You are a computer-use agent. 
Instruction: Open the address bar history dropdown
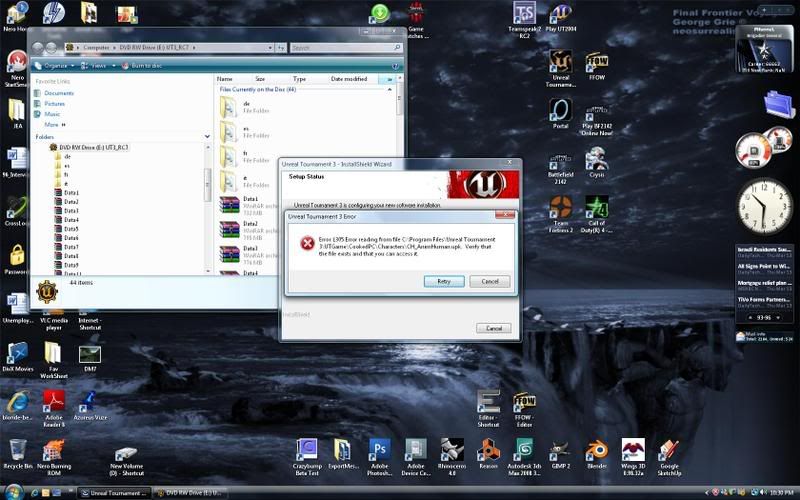270,47
